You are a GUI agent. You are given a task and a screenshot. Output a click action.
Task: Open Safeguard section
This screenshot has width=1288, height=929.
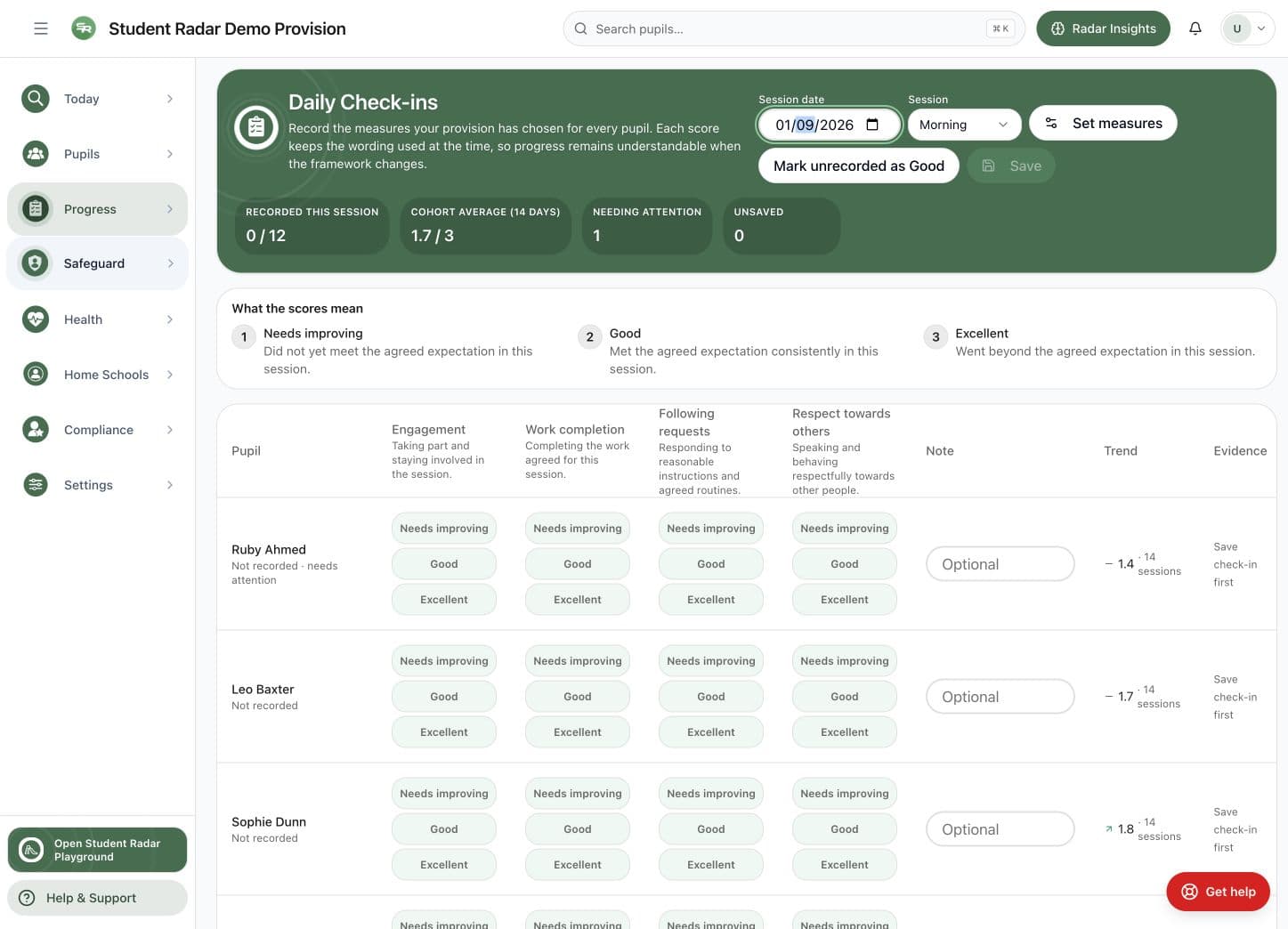(x=98, y=263)
